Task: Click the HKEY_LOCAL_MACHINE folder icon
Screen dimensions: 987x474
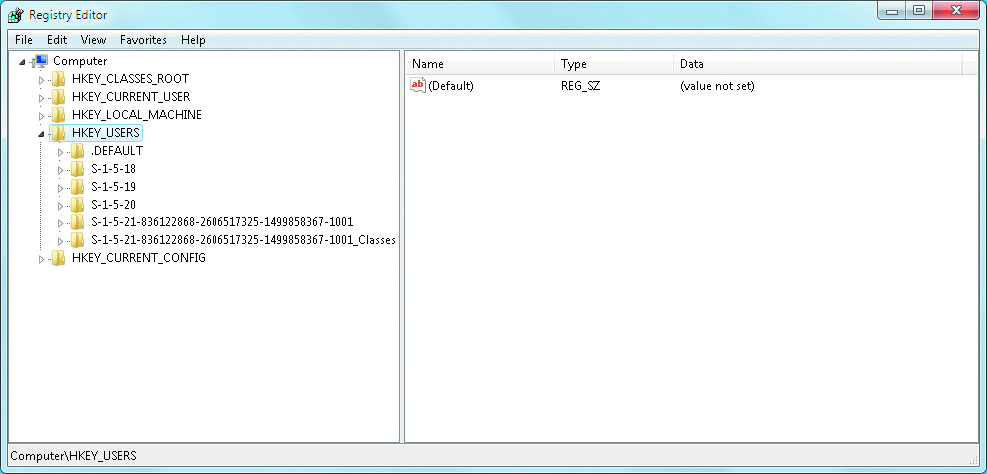Action: (58, 115)
